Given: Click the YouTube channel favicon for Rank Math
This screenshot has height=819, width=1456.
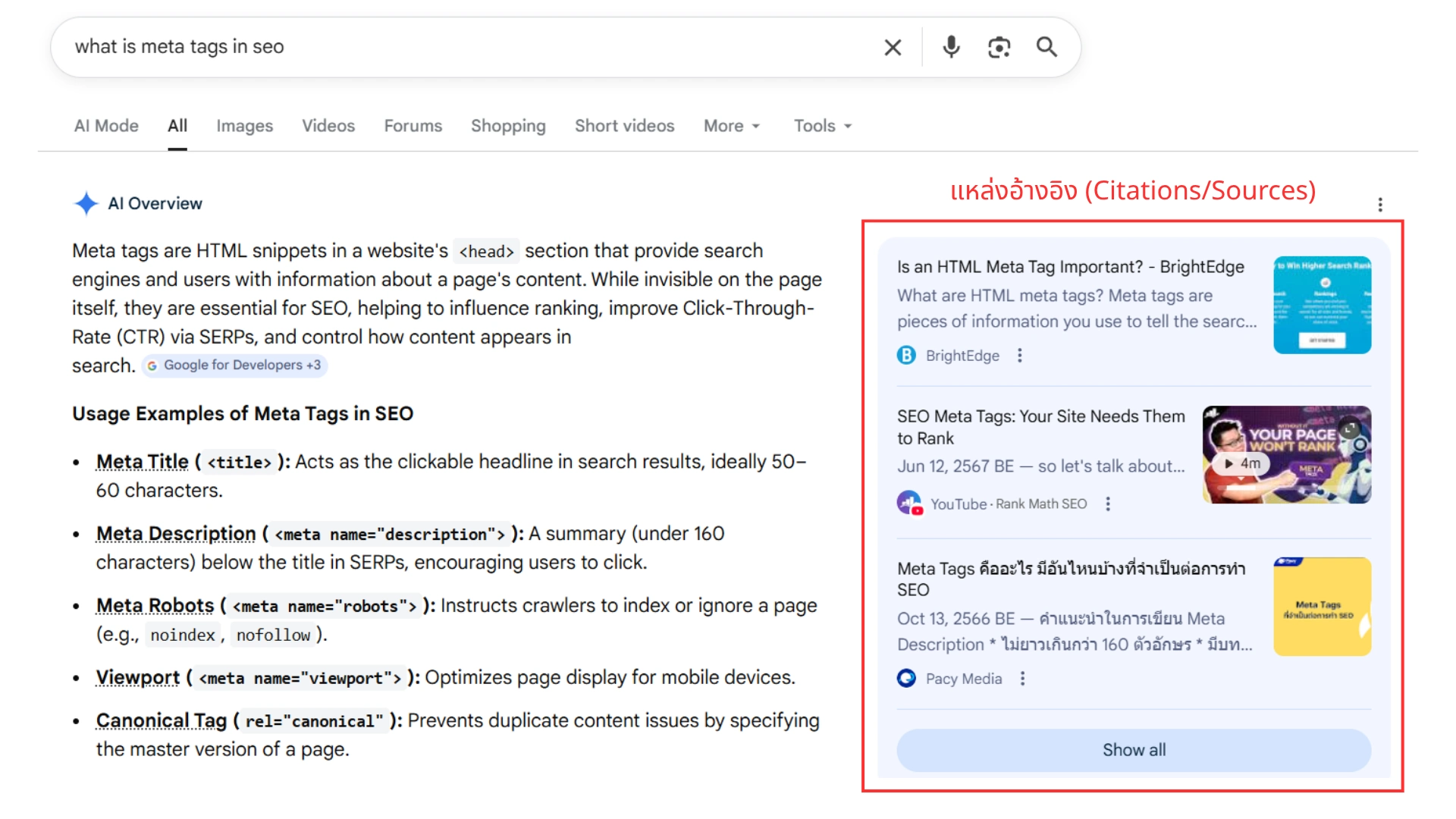Looking at the screenshot, I should pos(909,503).
